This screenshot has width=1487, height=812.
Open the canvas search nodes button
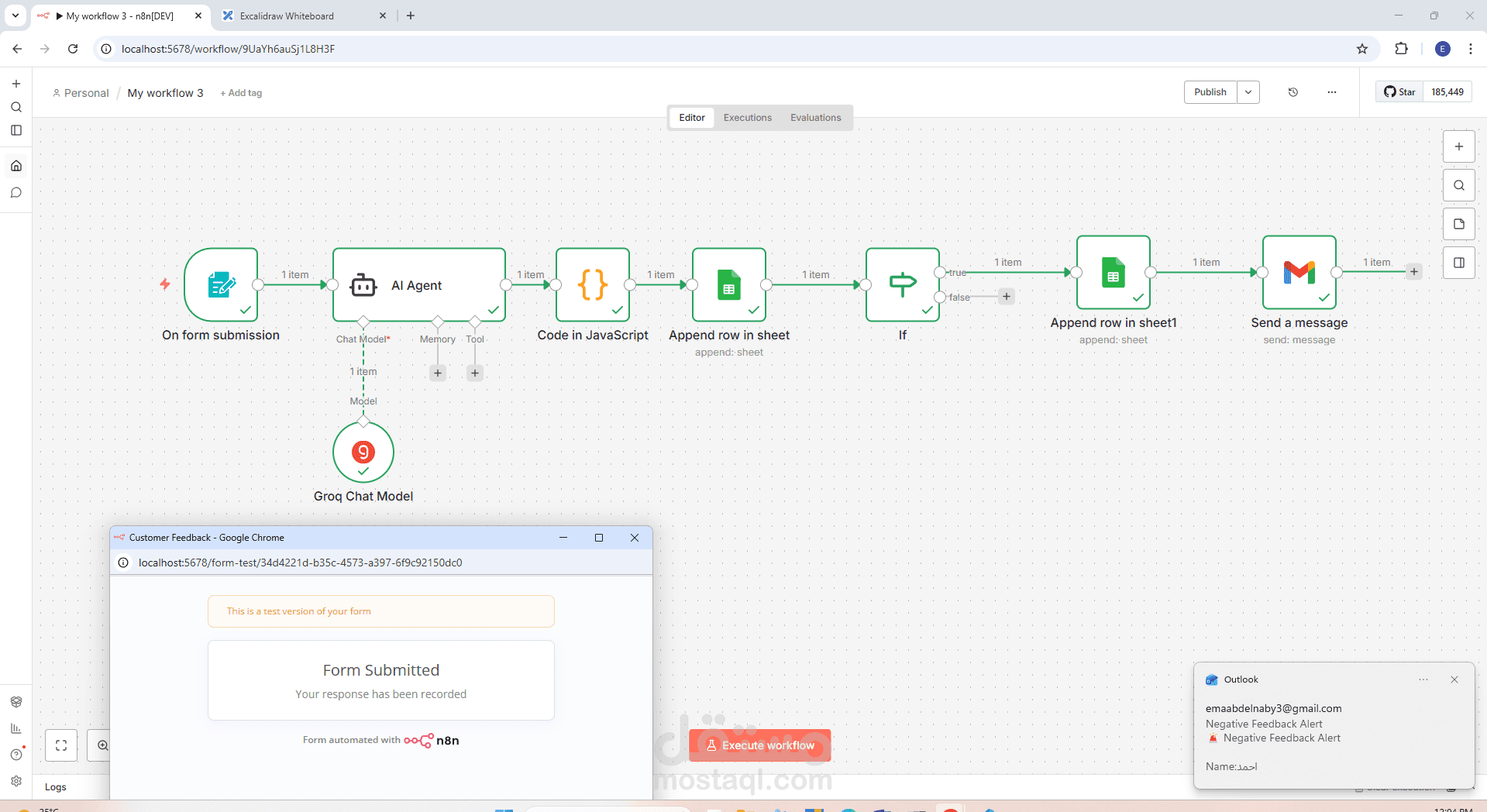coord(1459,185)
